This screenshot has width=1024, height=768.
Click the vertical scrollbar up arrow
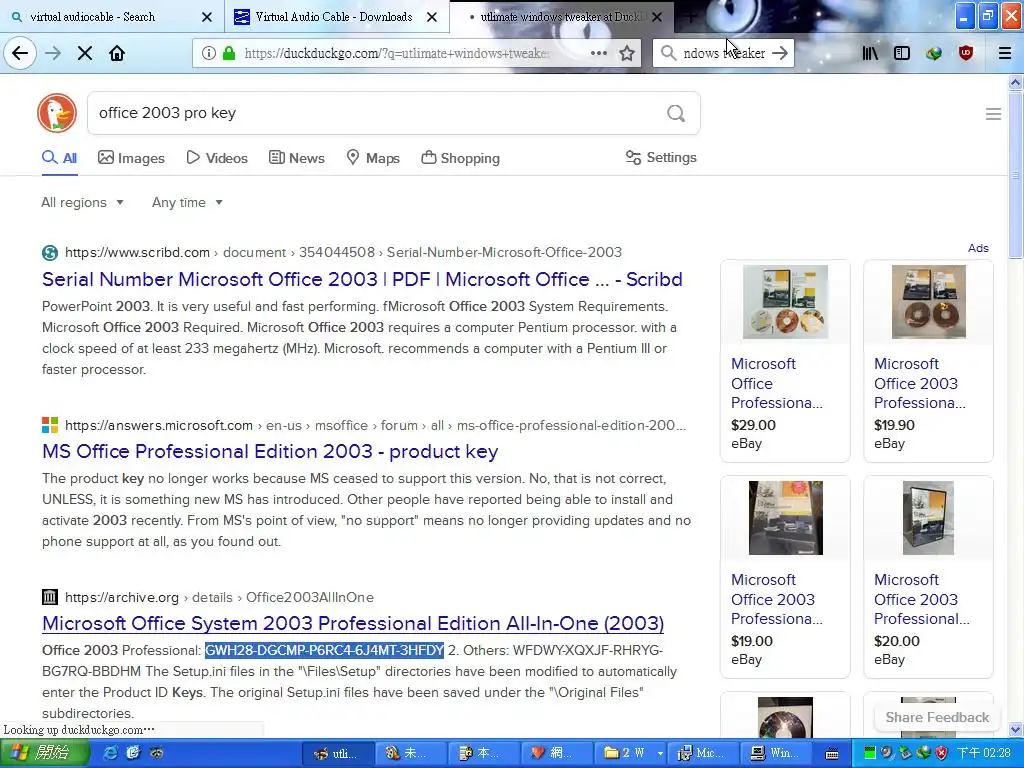tap(1015, 82)
